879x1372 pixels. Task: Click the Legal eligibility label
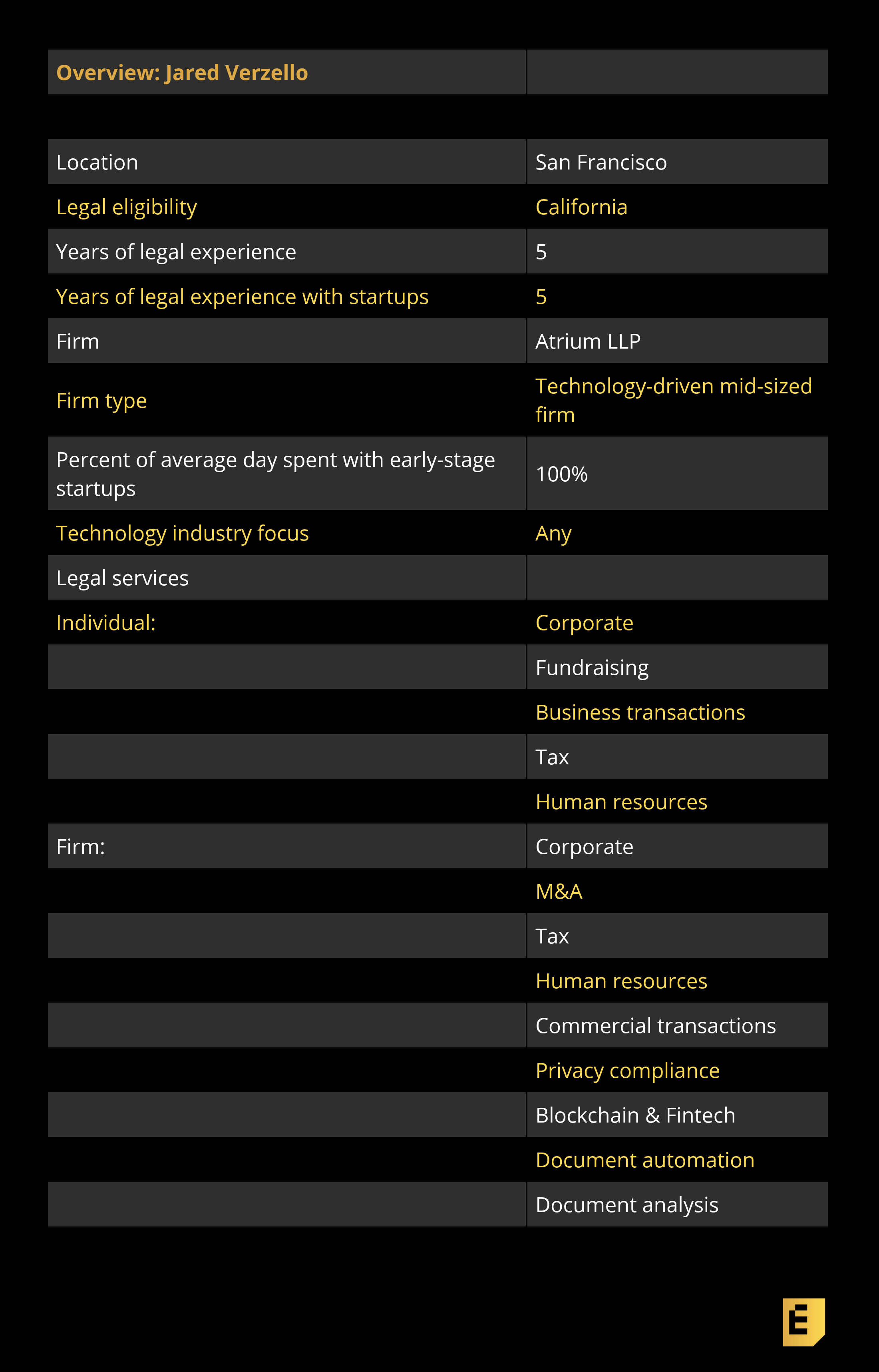pyautogui.click(x=126, y=207)
